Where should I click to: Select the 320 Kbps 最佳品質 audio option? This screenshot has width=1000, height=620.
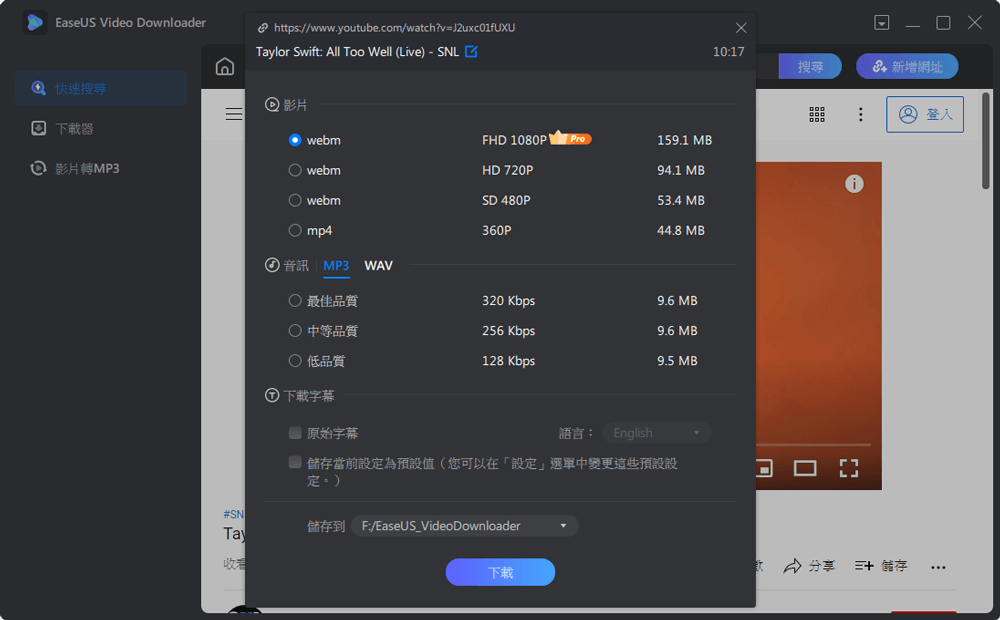(295, 300)
